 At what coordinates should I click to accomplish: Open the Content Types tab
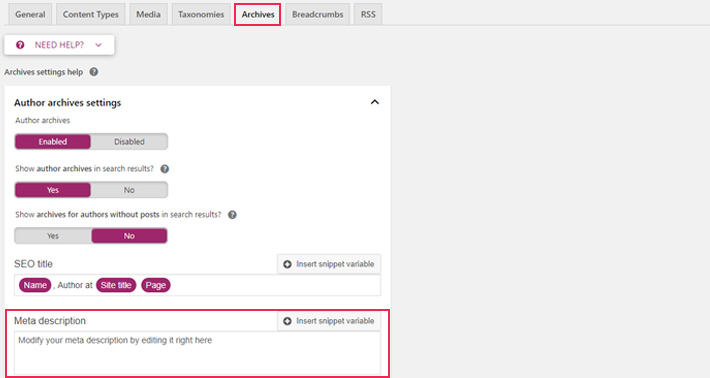(x=91, y=14)
